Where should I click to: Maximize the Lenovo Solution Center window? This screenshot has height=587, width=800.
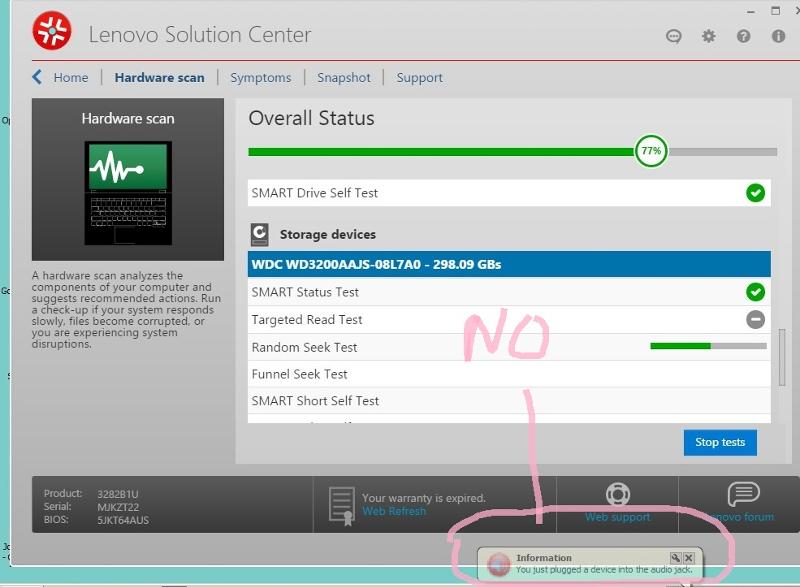click(776, 11)
